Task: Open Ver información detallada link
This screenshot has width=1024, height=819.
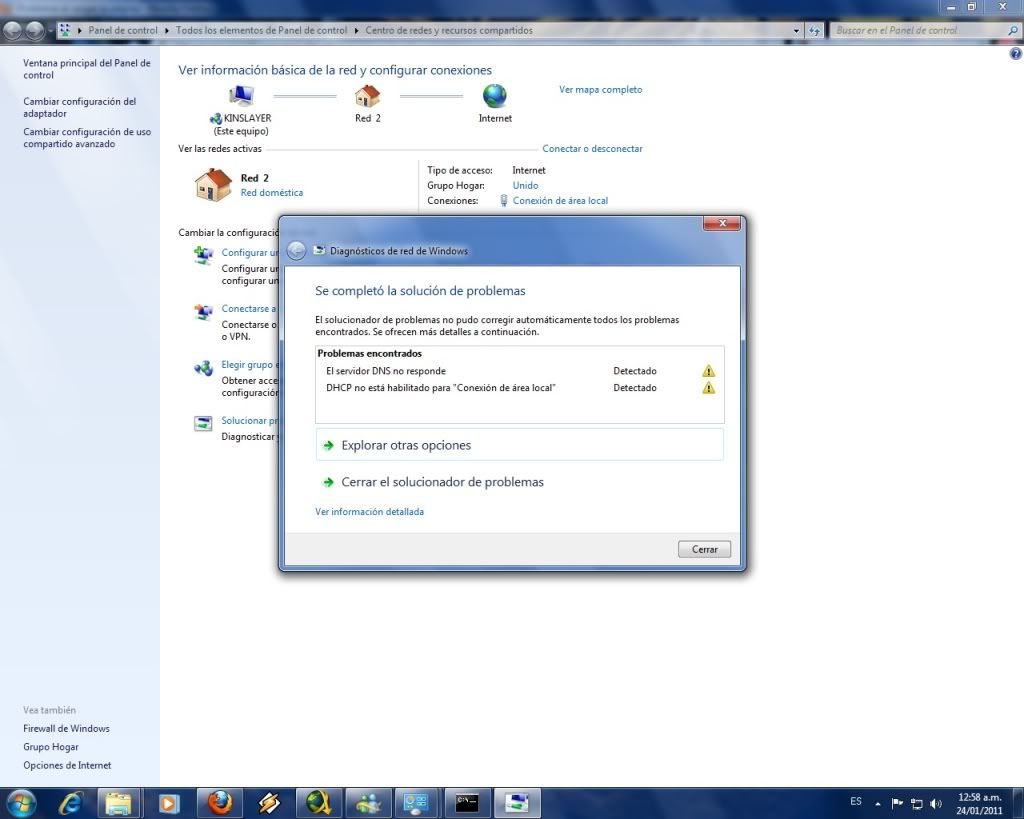Action: [x=369, y=512]
